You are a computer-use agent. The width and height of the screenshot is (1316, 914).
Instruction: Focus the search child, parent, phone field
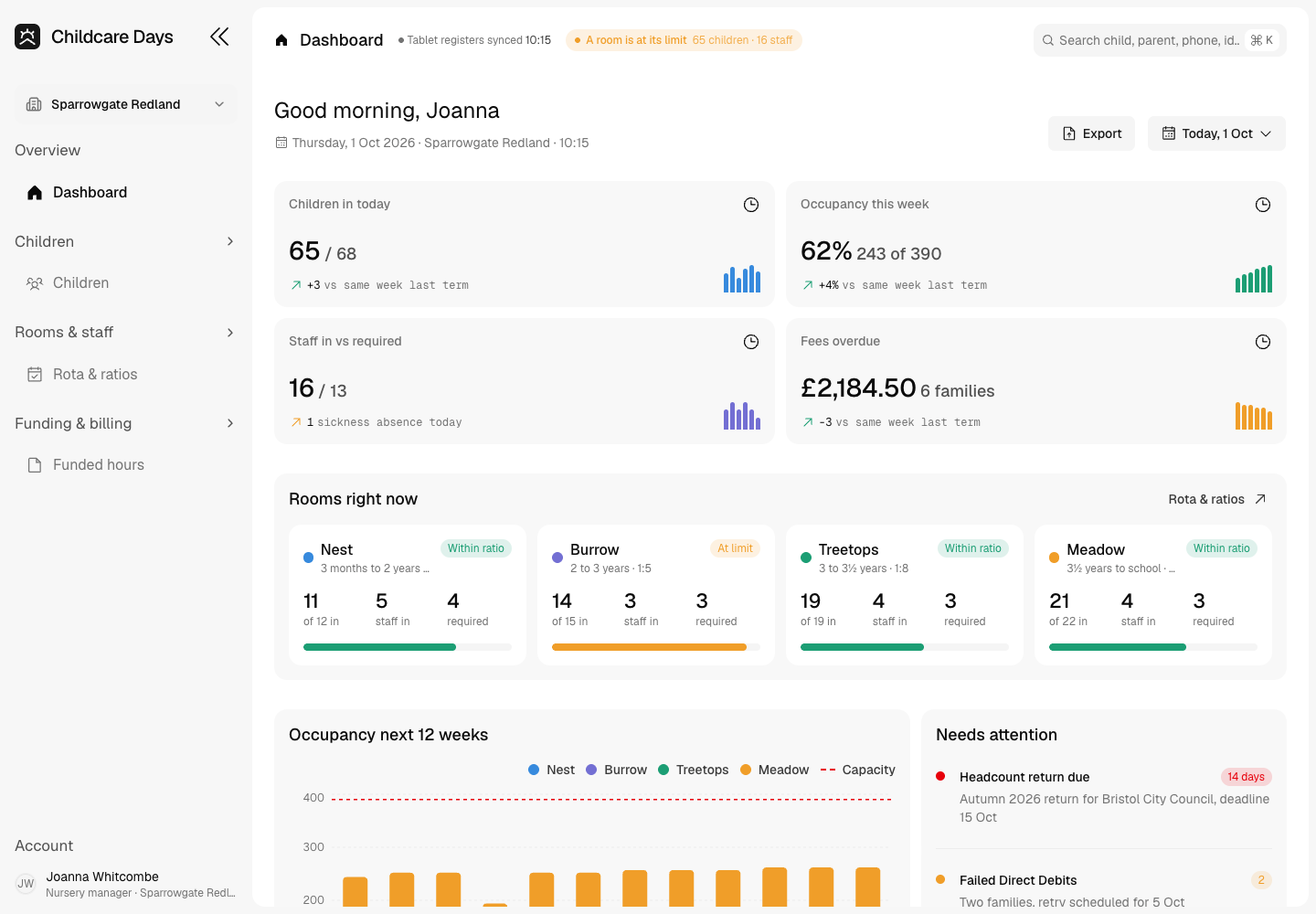(1160, 40)
